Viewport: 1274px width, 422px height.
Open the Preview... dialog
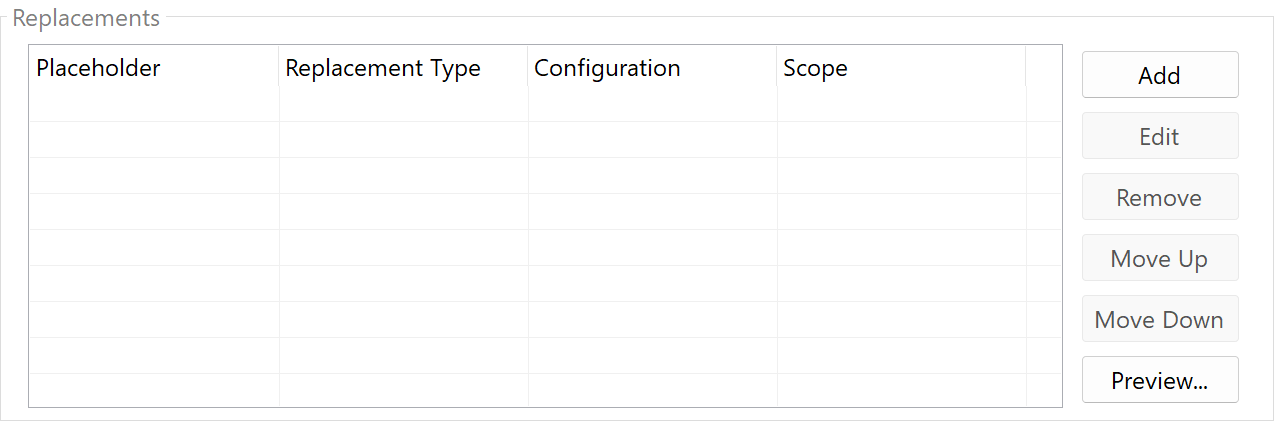click(1160, 380)
